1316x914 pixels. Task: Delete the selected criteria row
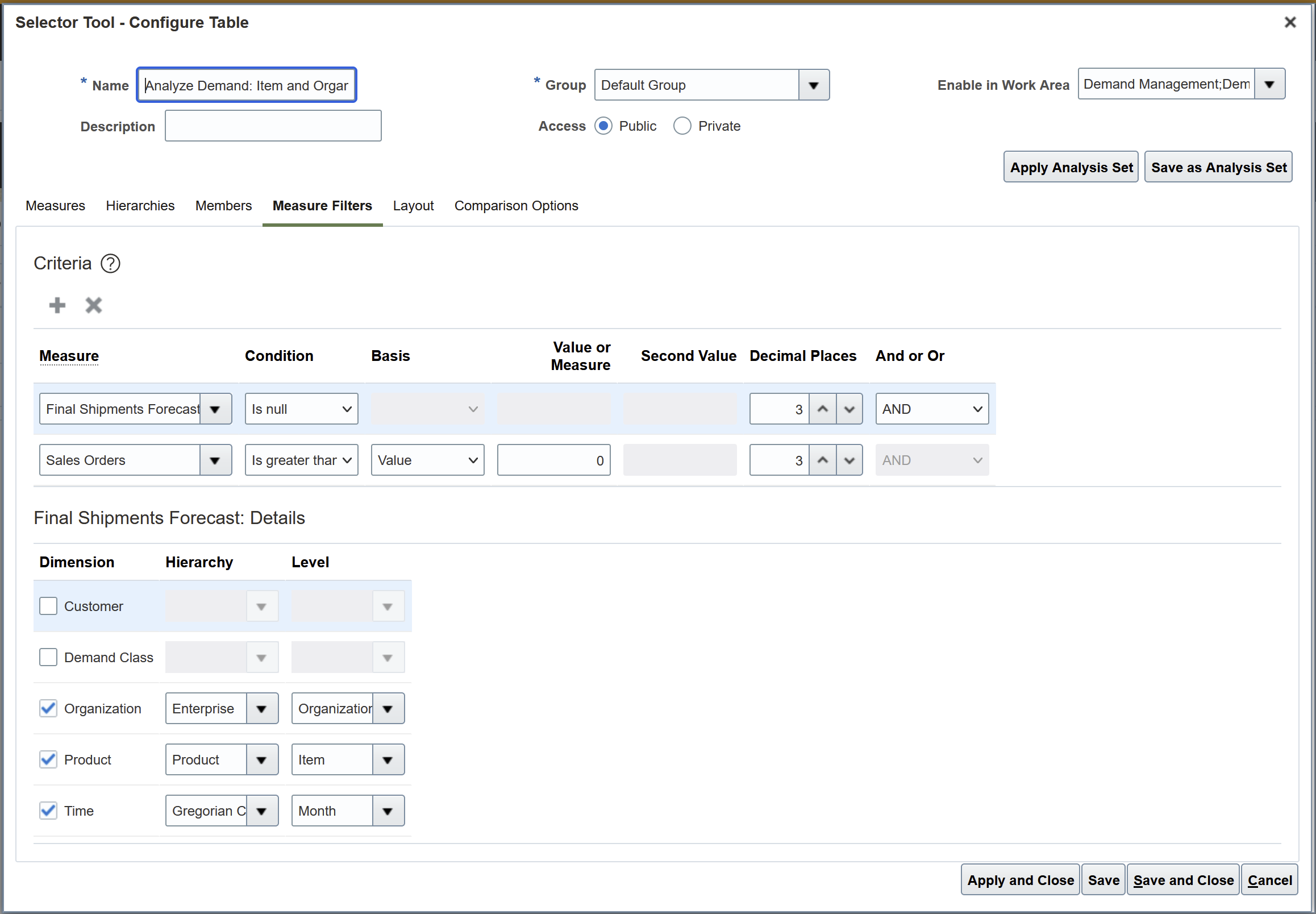pyautogui.click(x=93, y=305)
